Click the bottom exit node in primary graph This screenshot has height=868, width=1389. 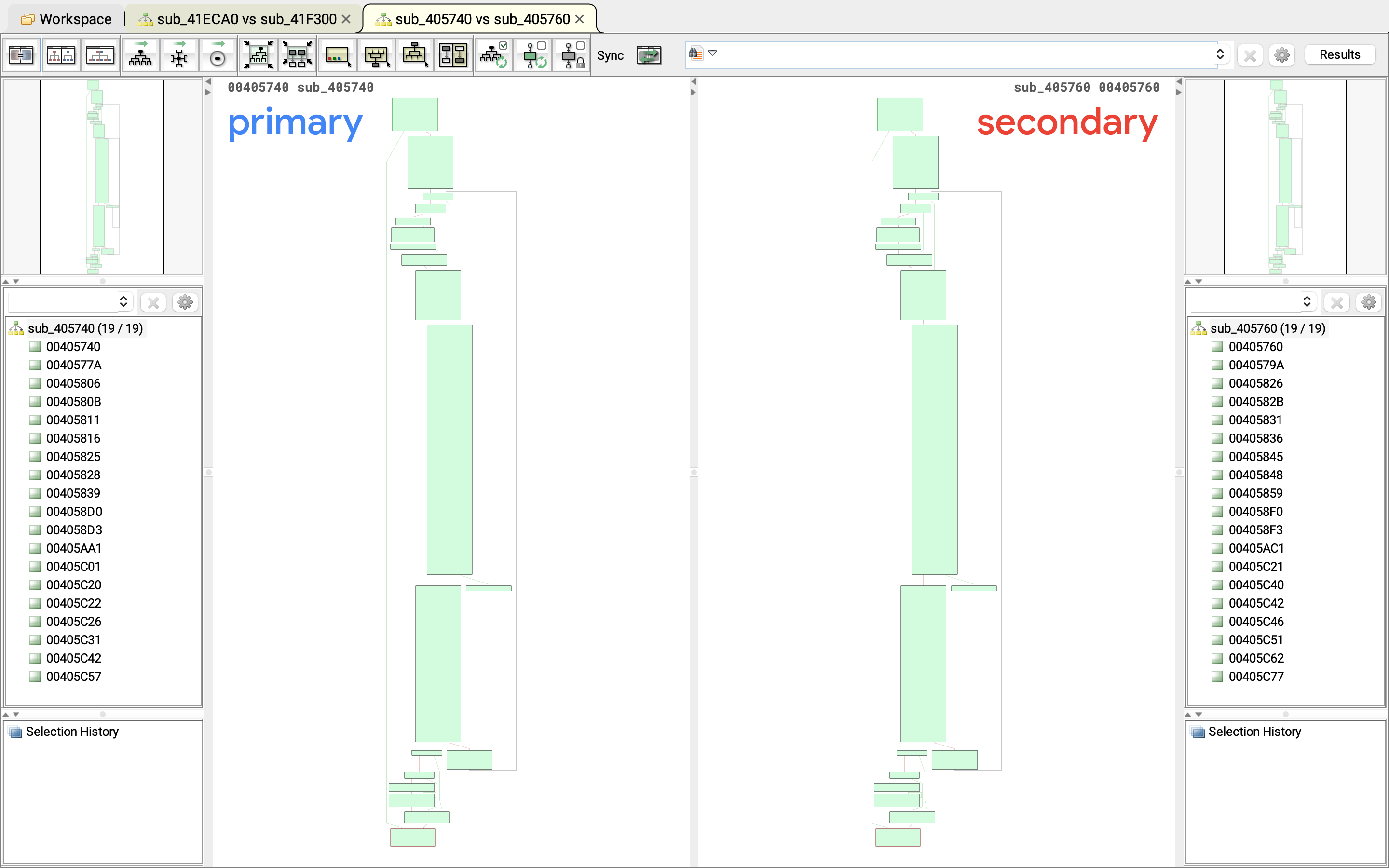[413, 837]
